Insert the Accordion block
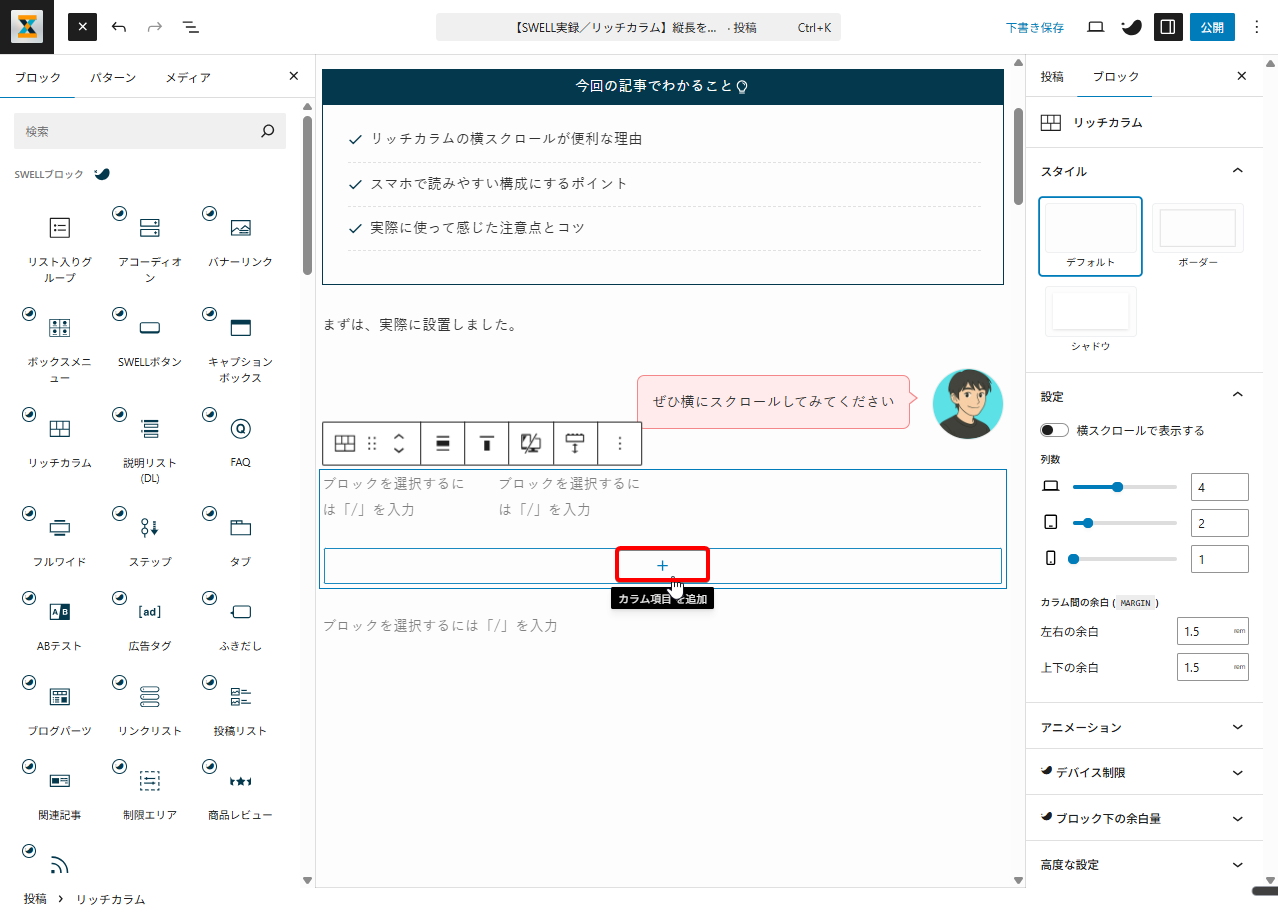 (x=150, y=228)
